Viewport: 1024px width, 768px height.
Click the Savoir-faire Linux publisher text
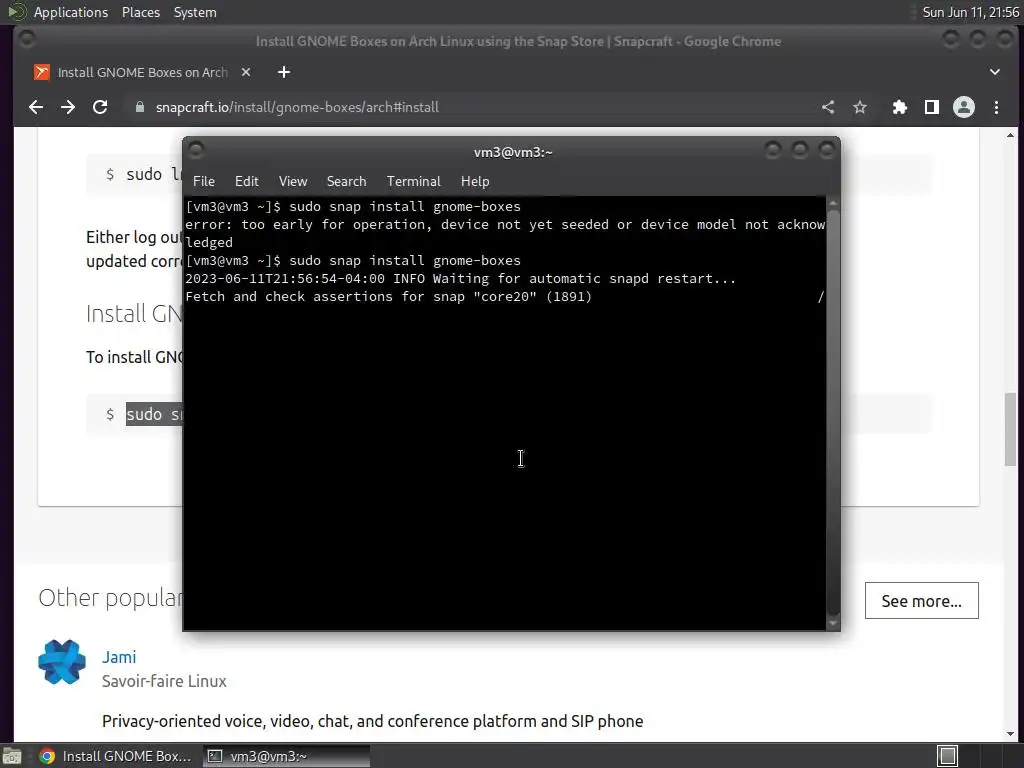(x=164, y=681)
